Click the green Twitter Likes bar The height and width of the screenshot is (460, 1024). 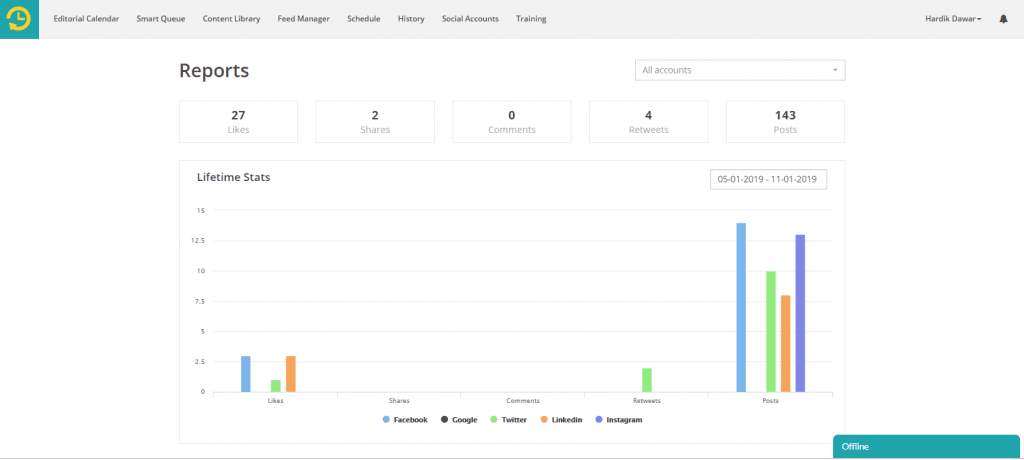point(276,386)
